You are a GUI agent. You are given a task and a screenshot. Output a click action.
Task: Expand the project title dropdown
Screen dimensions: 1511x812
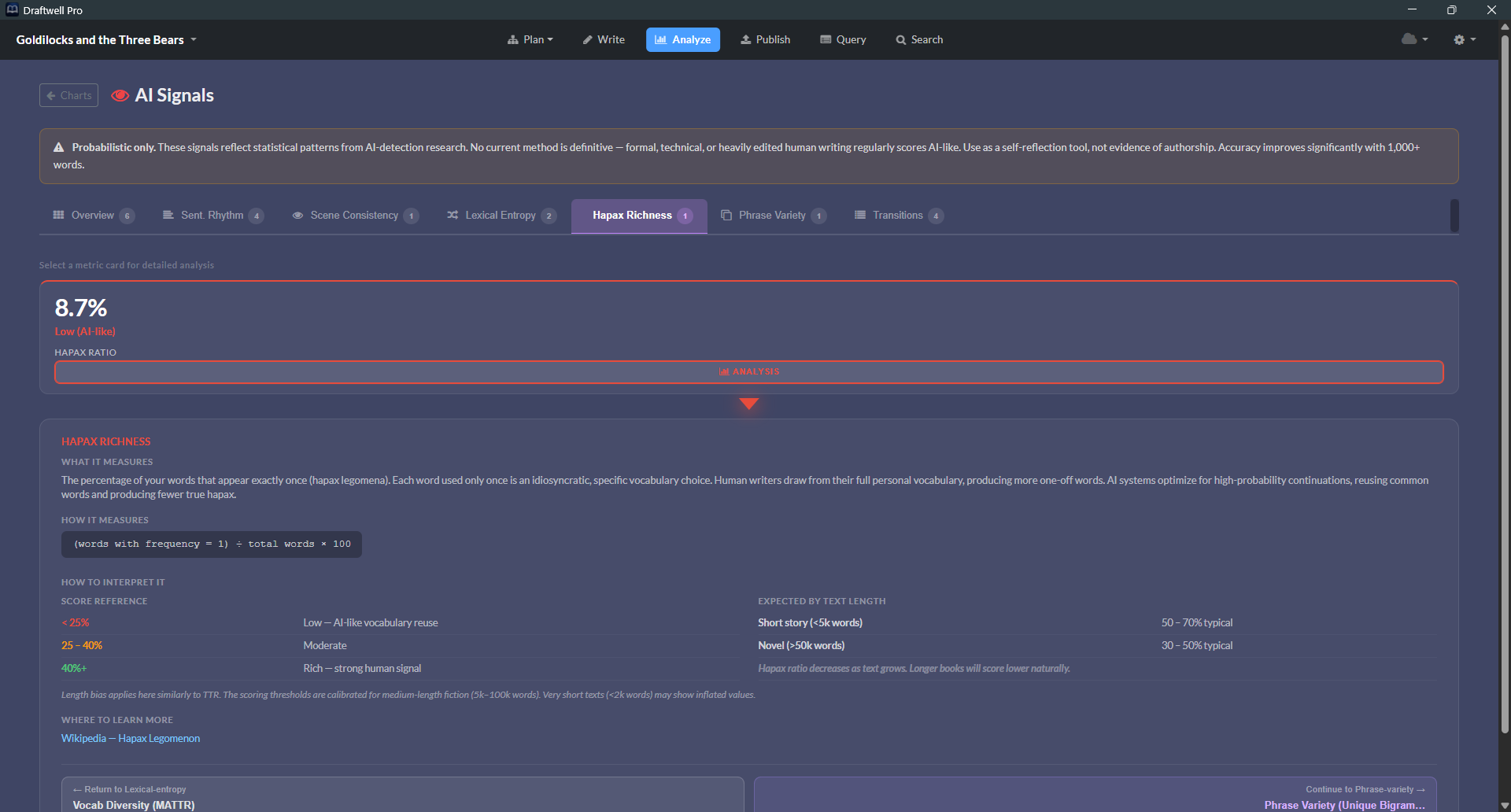pos(106,39)
